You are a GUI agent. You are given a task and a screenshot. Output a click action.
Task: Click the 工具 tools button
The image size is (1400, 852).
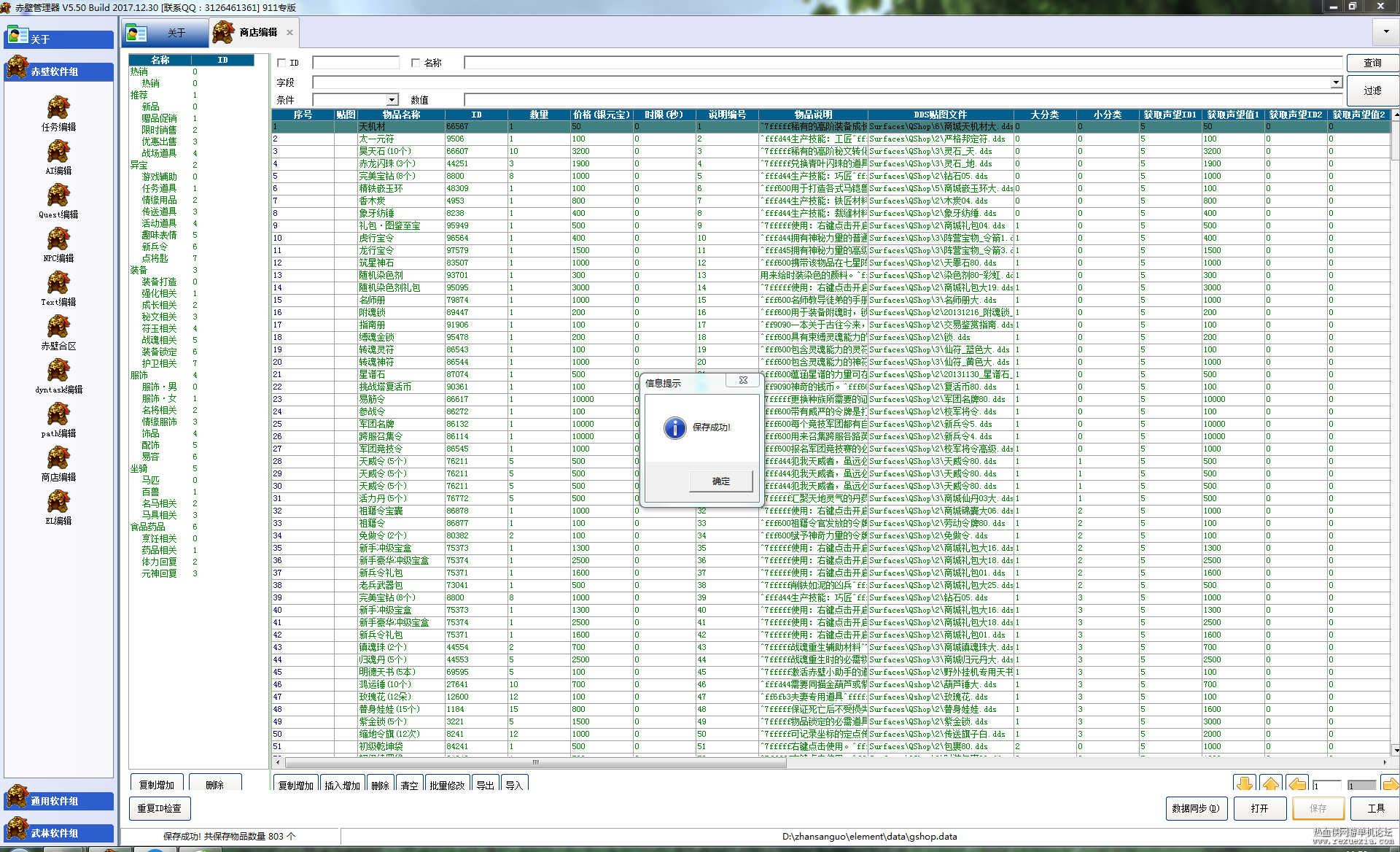tap(1375, 808)
